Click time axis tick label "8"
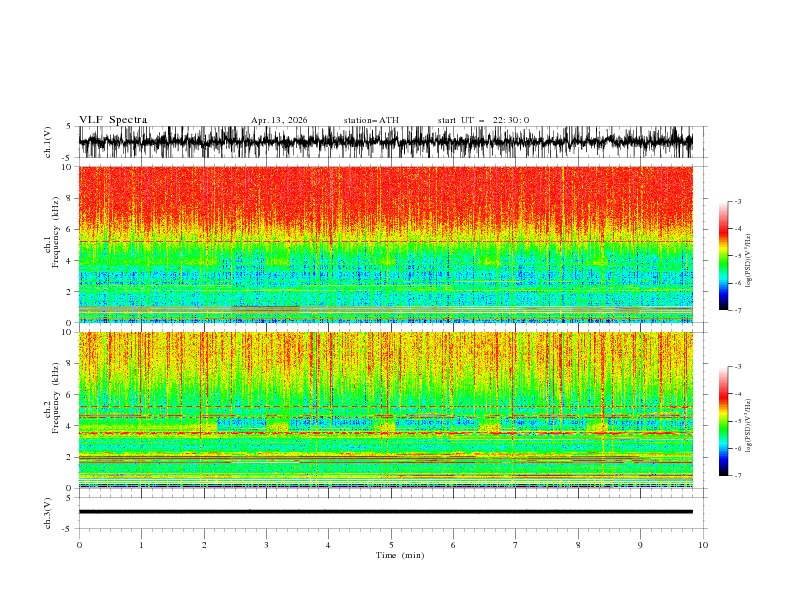This screenshot has height=612, width=792. (578, 545)
